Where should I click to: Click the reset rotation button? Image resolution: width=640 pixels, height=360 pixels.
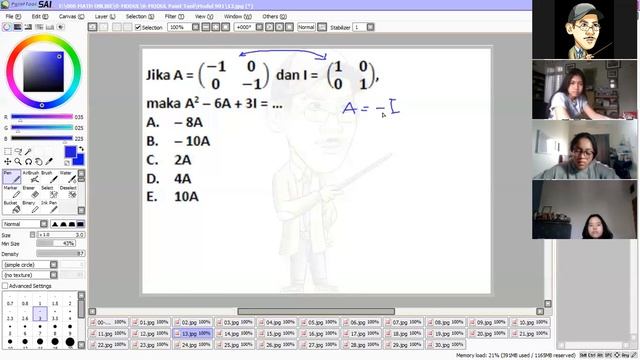click(x=289, y=27)
